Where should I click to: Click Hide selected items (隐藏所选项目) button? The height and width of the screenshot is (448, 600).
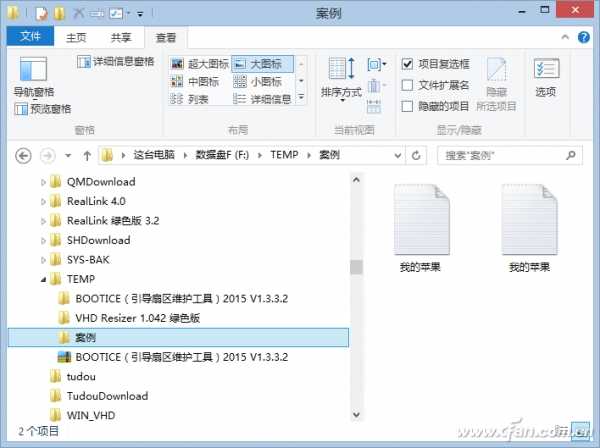496,85
